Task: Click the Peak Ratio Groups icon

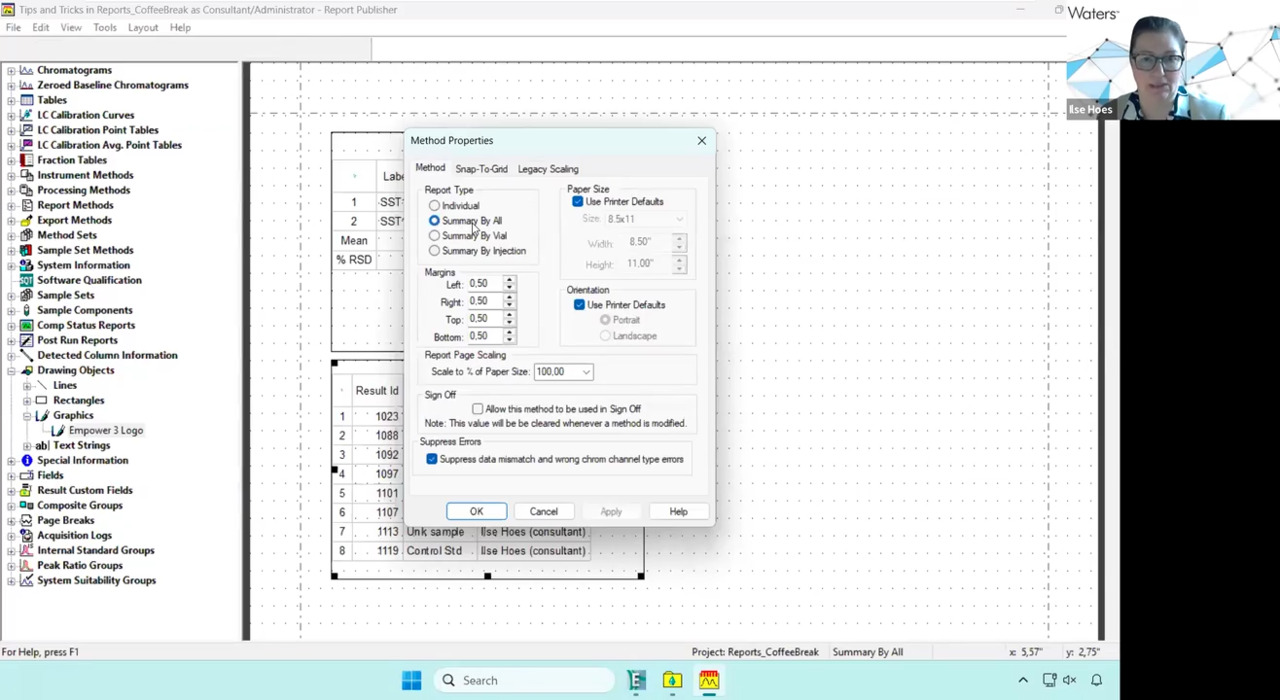Action: click(27, 565)
